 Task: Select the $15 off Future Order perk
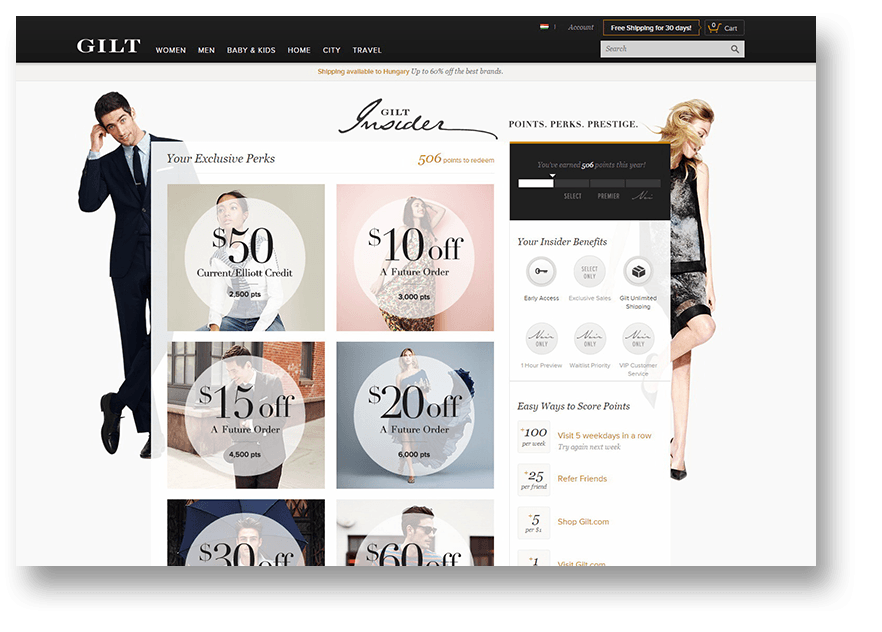[246, 415]
